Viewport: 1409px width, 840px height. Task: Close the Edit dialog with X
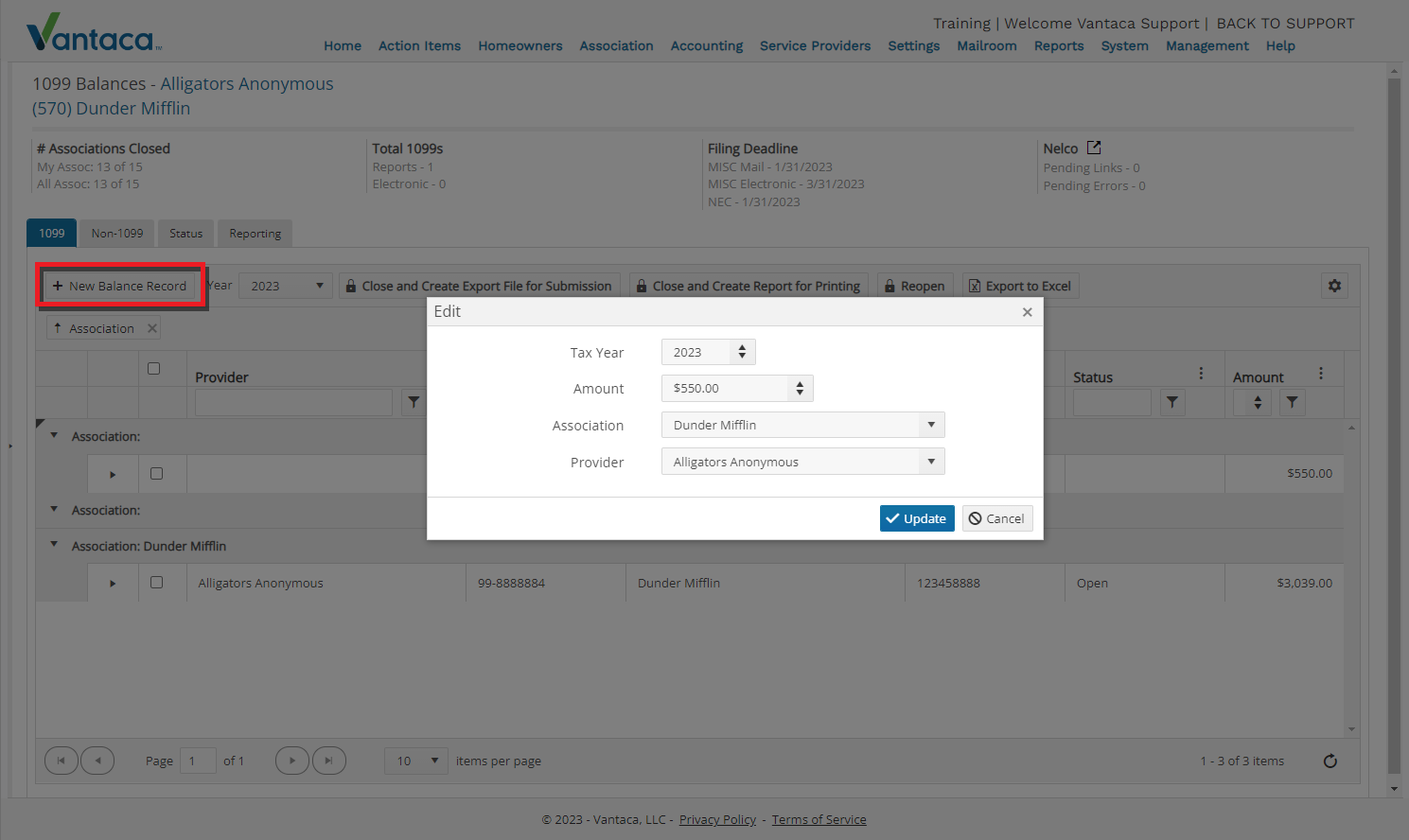pos(1027,312)
